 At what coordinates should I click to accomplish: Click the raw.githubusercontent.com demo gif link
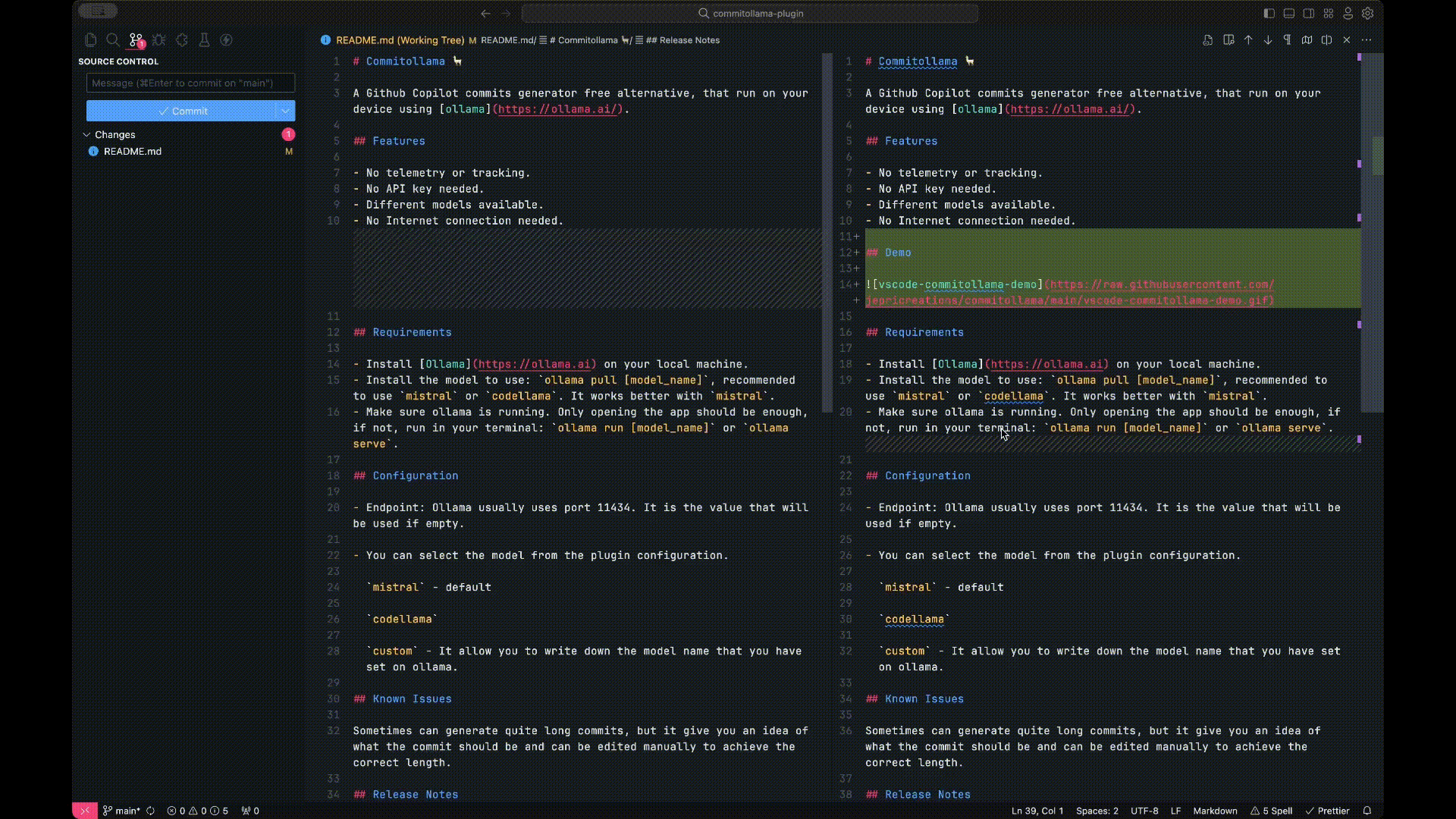pos(1069,293)
